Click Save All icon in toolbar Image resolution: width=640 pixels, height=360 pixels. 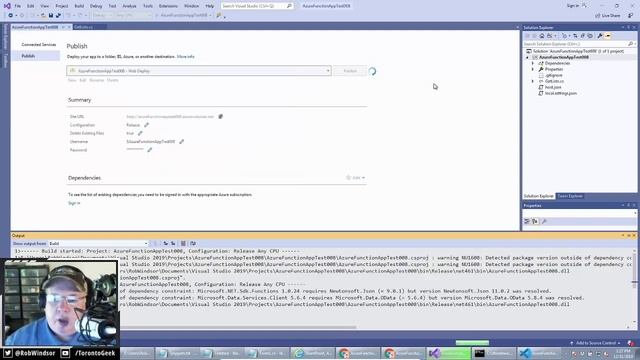[58, 16]
